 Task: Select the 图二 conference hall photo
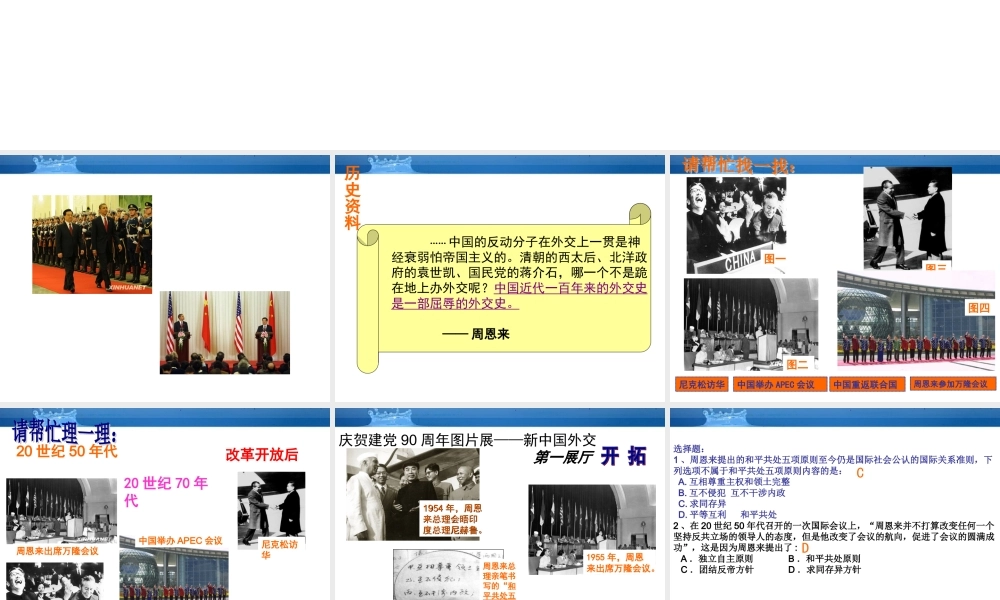point(751,325)
